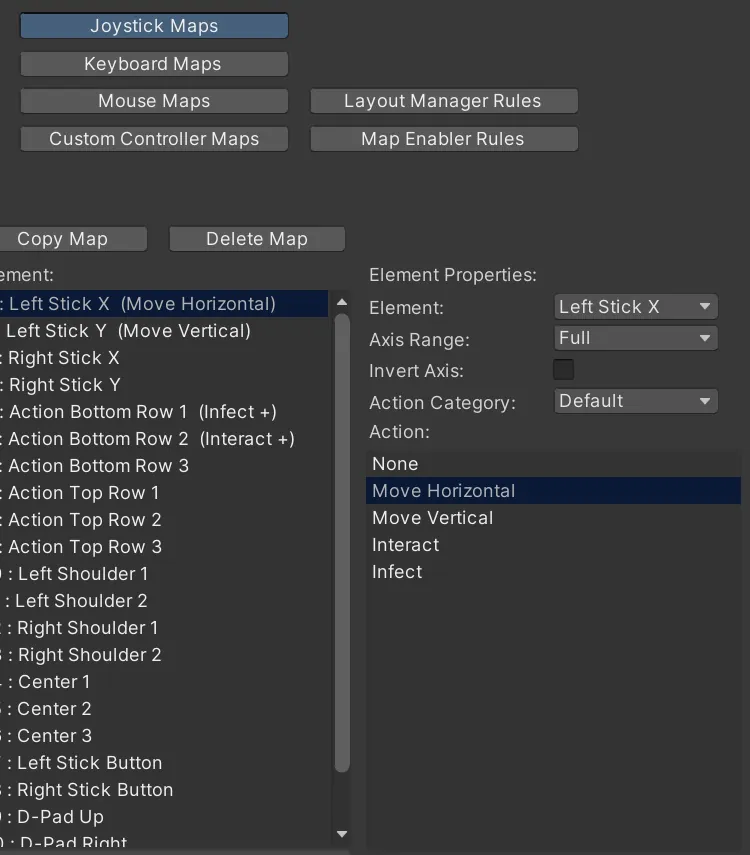This screenshot has width=750, height=855.
Task: Select the D-Pad Up row
Action: click(x=164, y=816)
